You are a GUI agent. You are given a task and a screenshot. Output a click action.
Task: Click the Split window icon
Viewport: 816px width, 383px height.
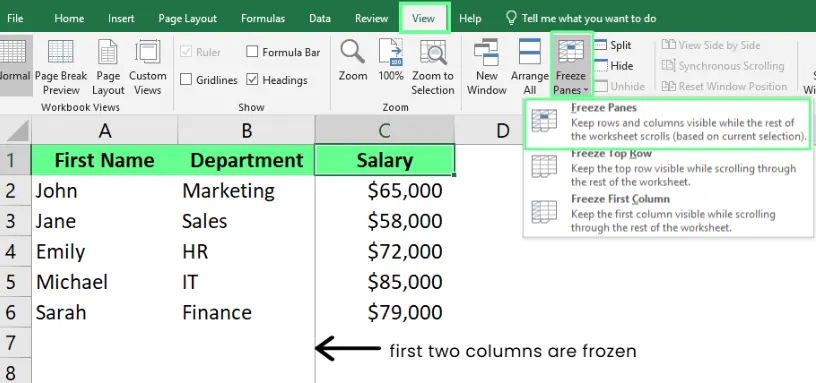pos(601,45)
